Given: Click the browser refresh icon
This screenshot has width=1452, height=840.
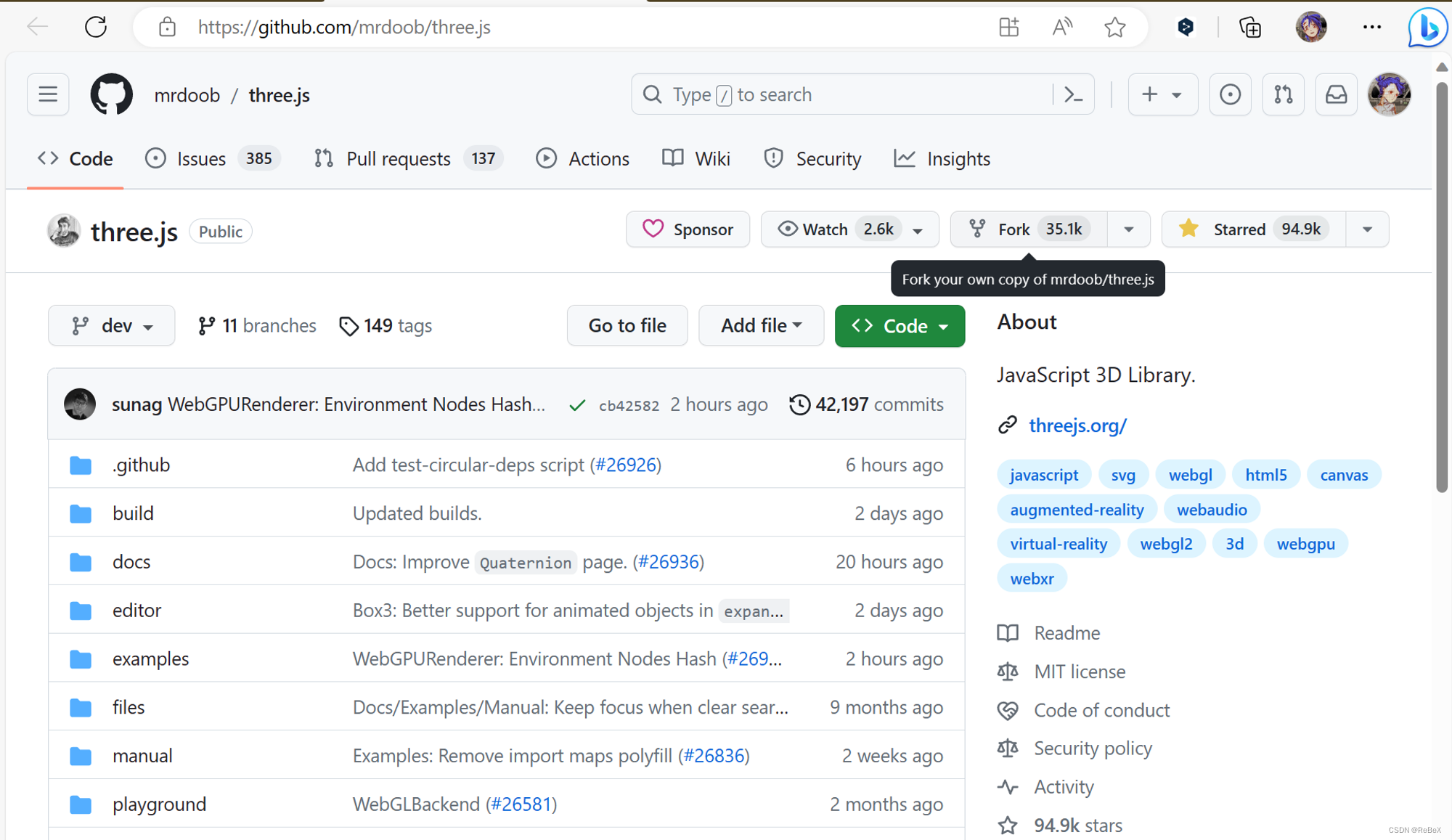Looking at the screenshot, I should tap(96, 27).
